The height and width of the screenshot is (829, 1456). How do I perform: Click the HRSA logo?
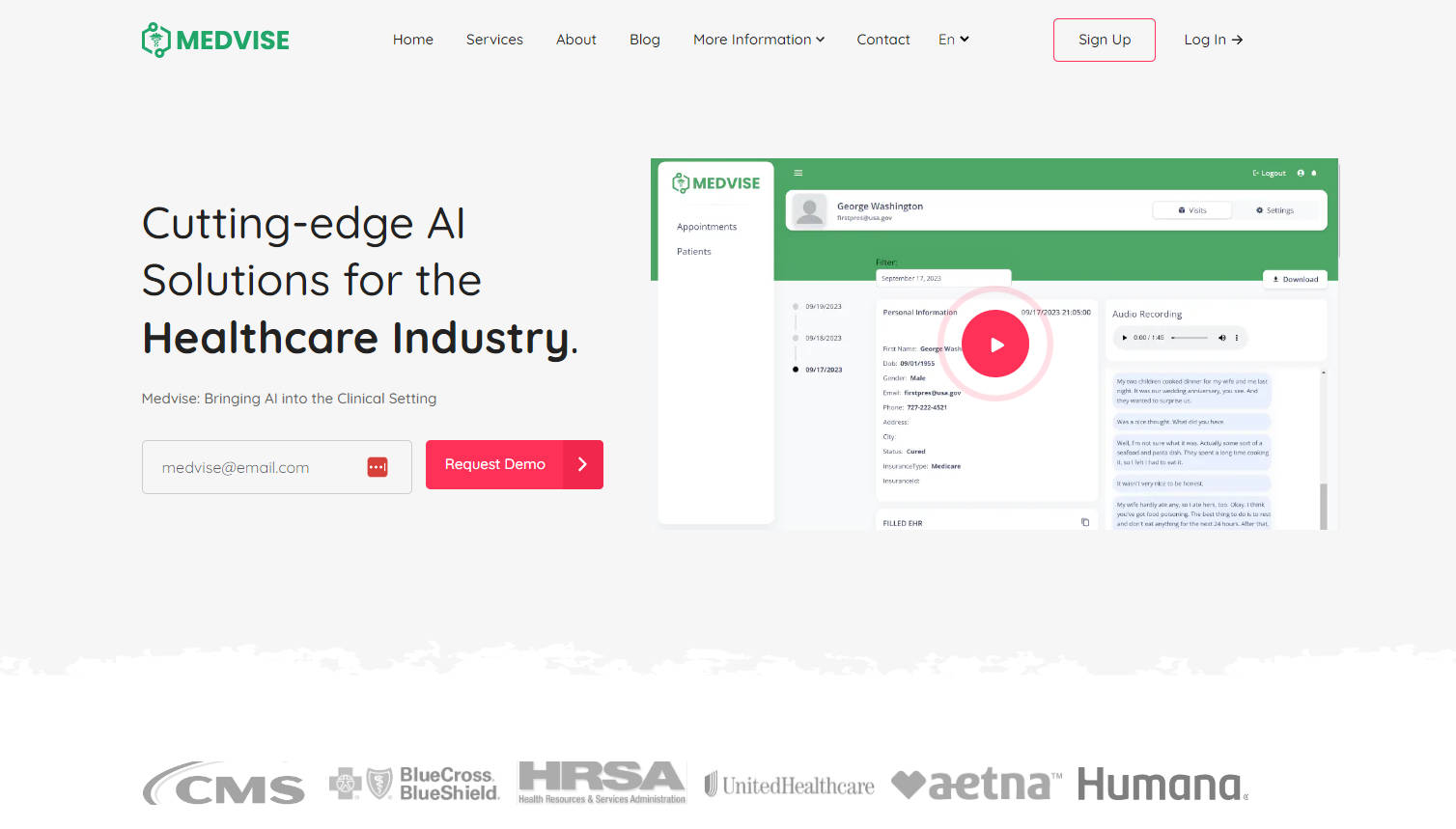click(602, 782)
